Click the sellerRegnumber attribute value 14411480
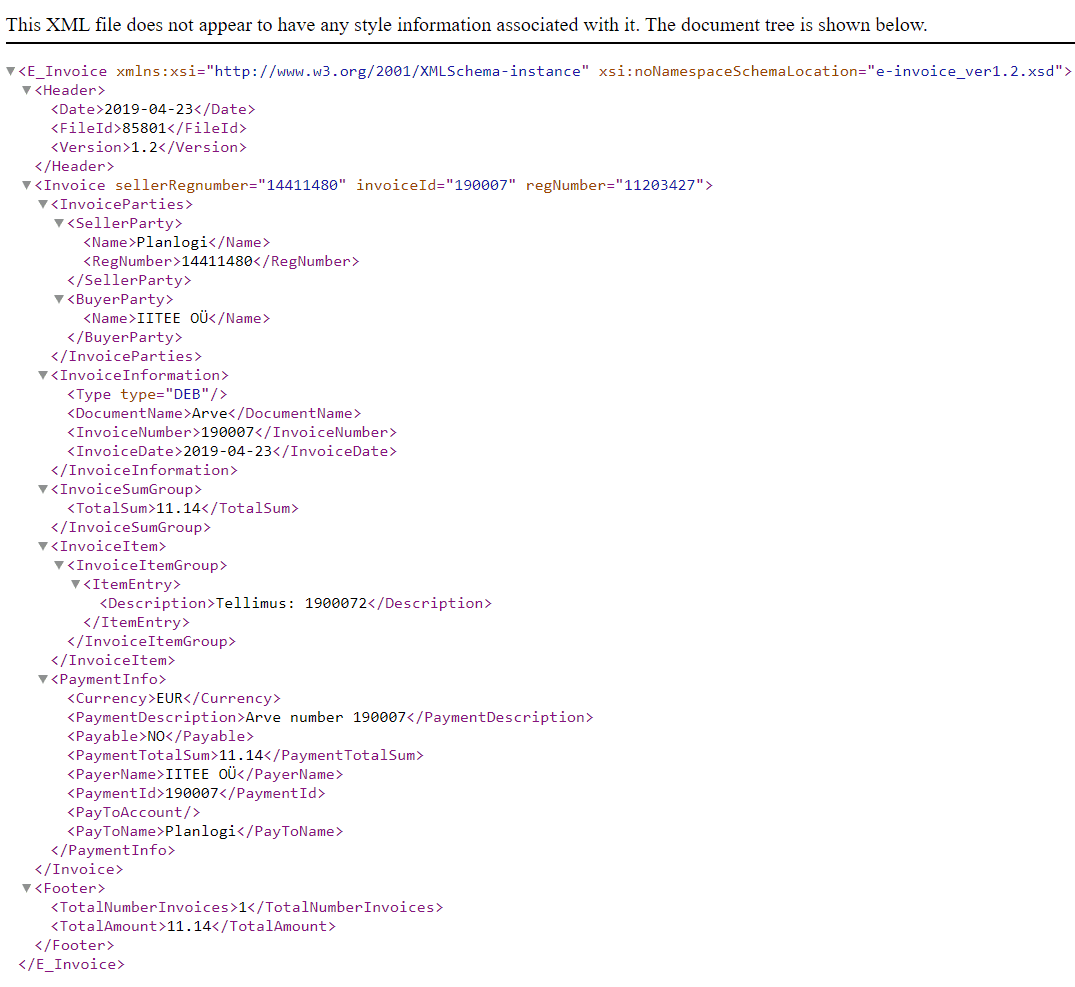This screenshot has height=987, width=1075. tap(302, 185)
